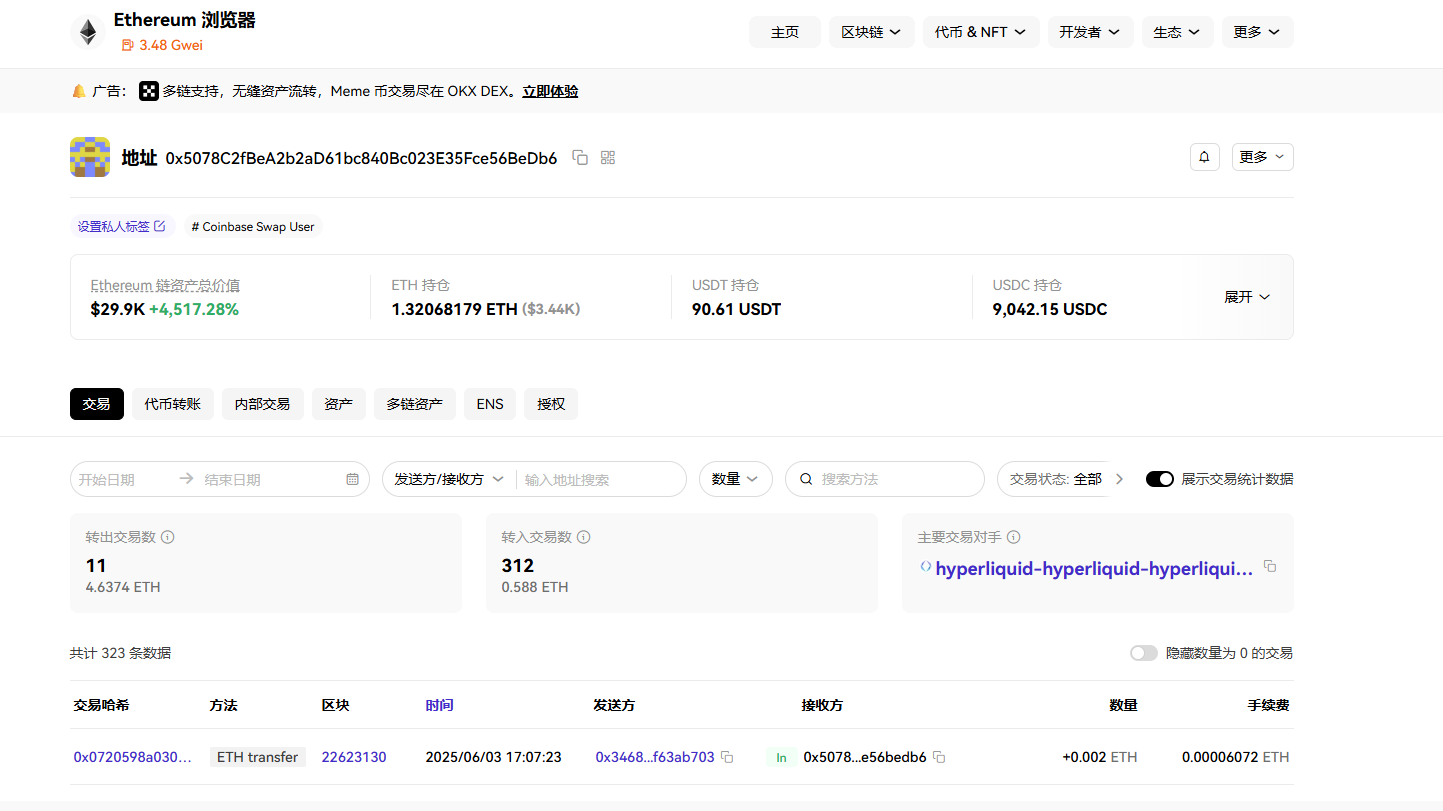The width and height of the screenshot is (1443, 811).
Task: Switch to the ENS tab
Action: (490, 404)
